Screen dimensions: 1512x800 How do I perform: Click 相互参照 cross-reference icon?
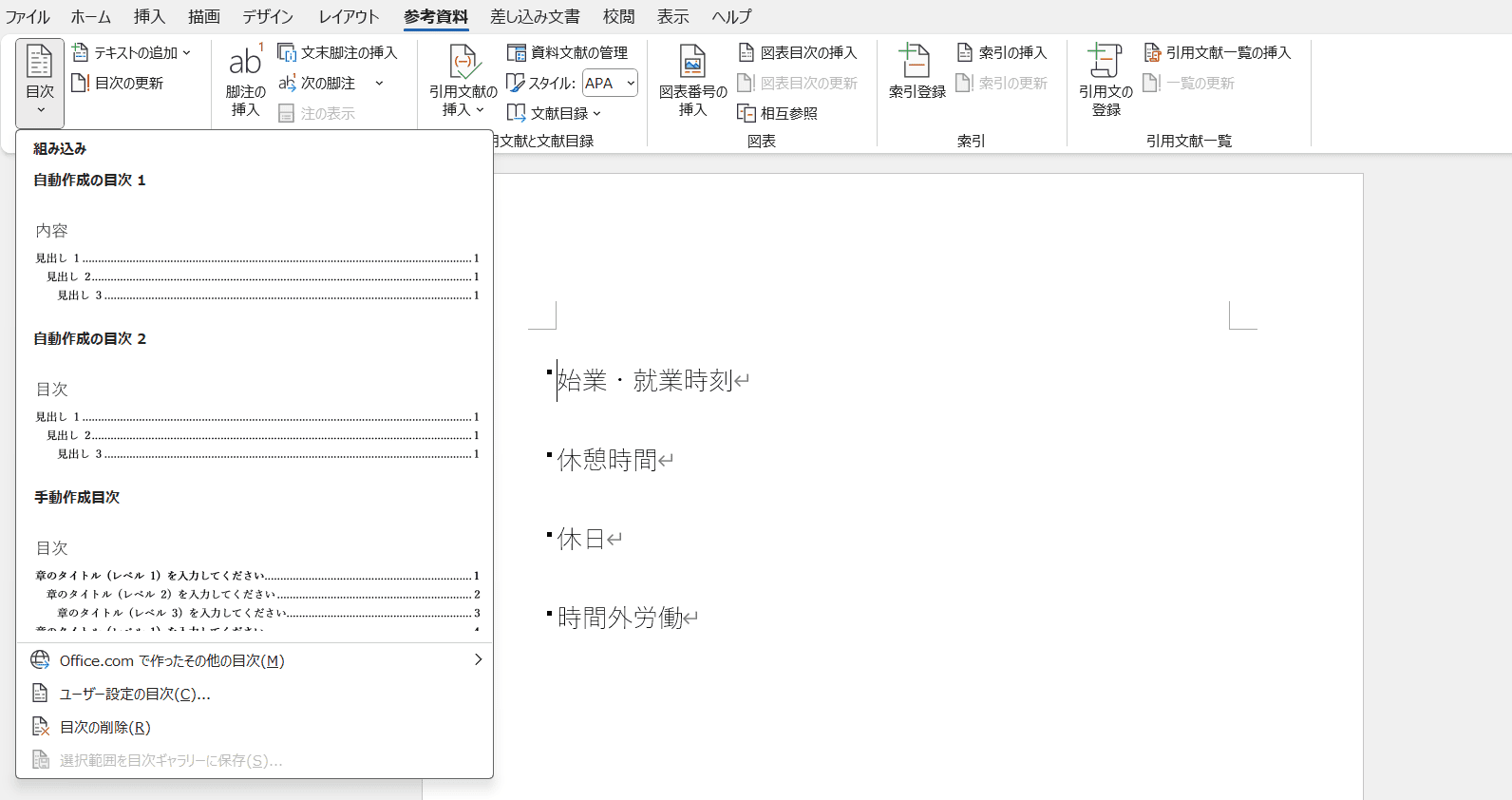(x=747, y=113)
